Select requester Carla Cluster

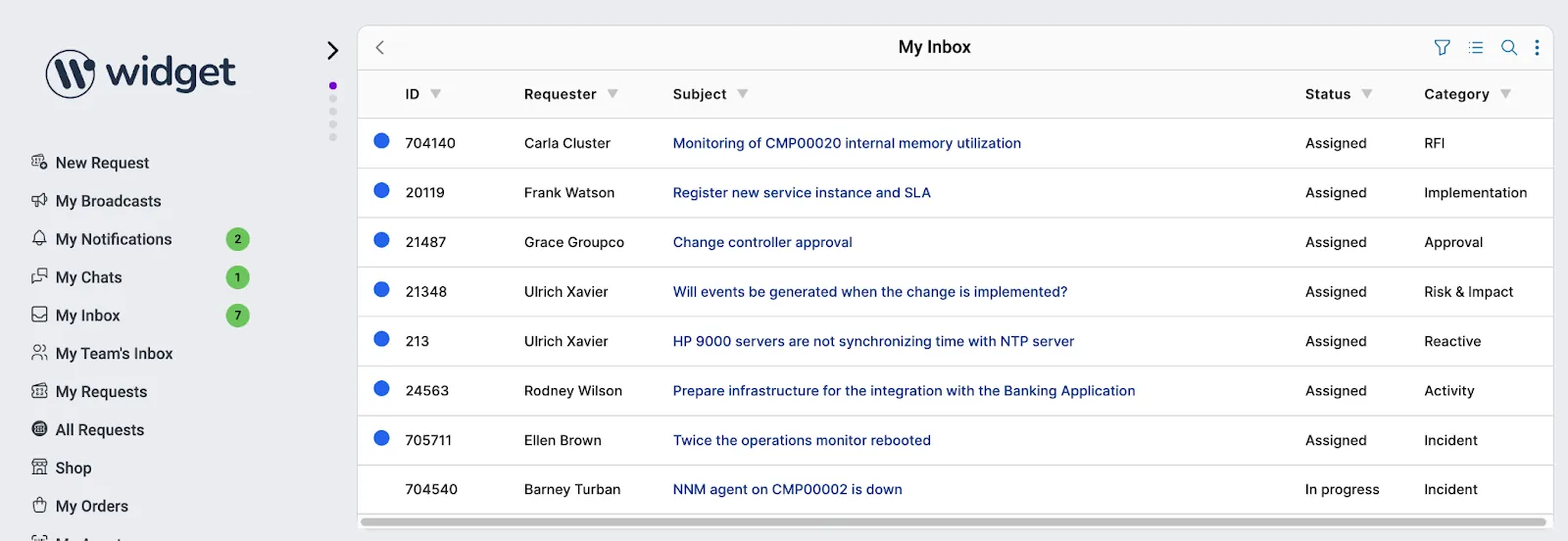[x=567, y=143]
